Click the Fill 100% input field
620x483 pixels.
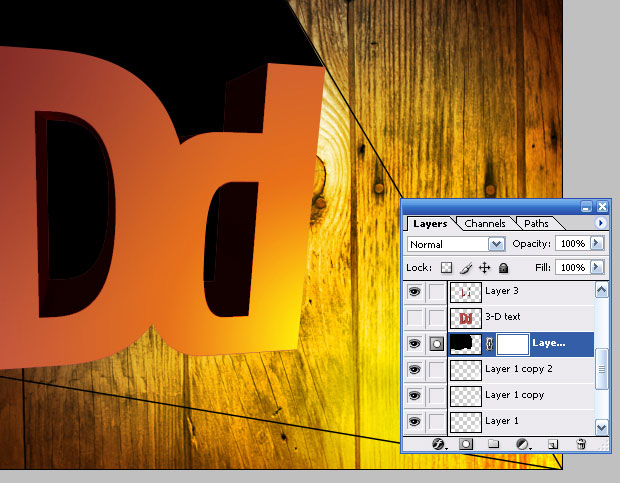573,268
